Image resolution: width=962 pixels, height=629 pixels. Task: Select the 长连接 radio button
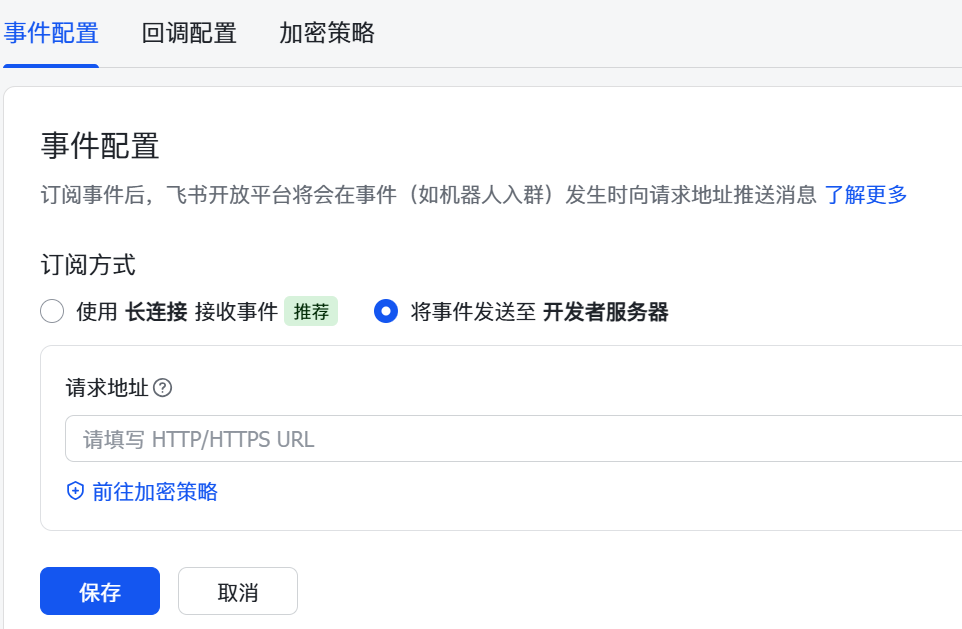tap(52, 312)
